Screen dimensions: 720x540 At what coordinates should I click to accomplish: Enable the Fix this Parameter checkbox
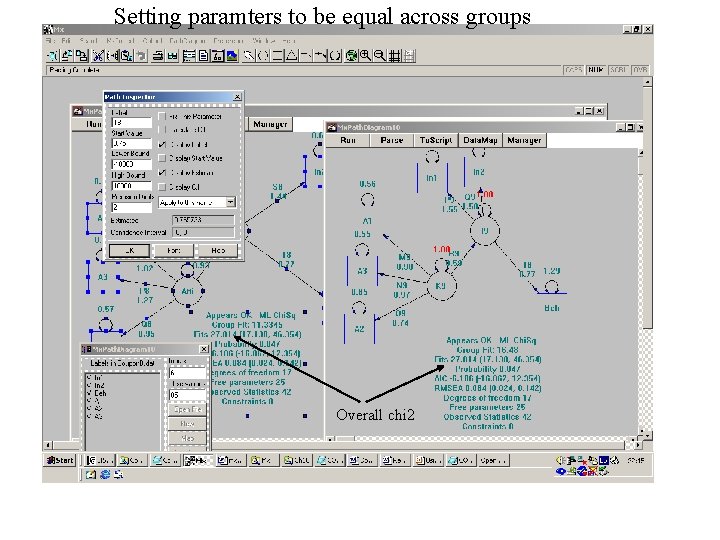(x=162, y=116)
